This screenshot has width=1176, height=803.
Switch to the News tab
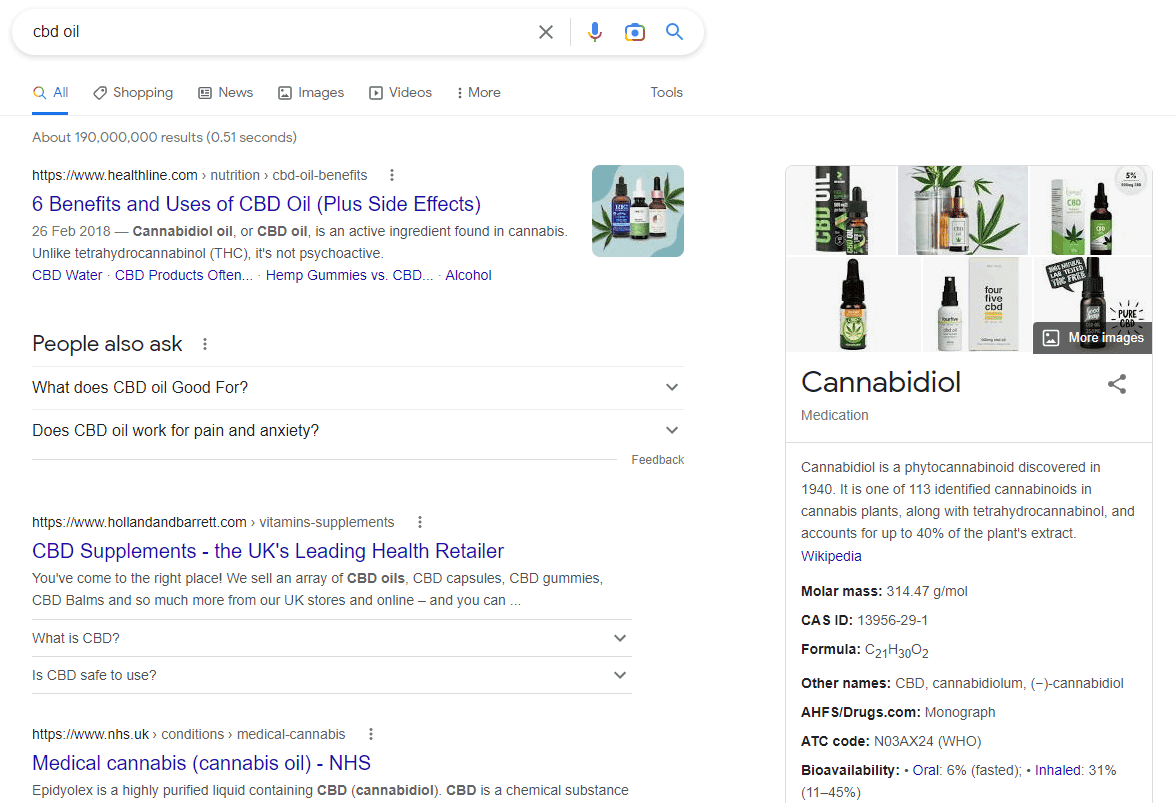226,92
